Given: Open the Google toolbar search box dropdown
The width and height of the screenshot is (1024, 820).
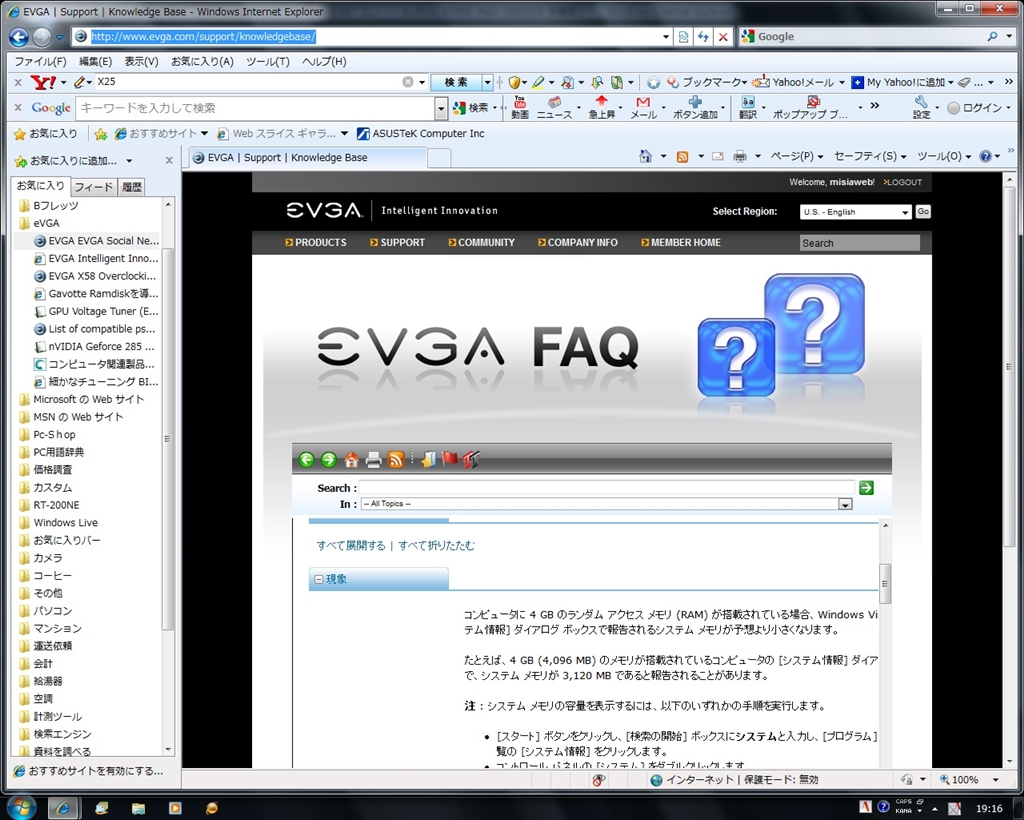Looking at the screenshot, I should coord(441,108).
